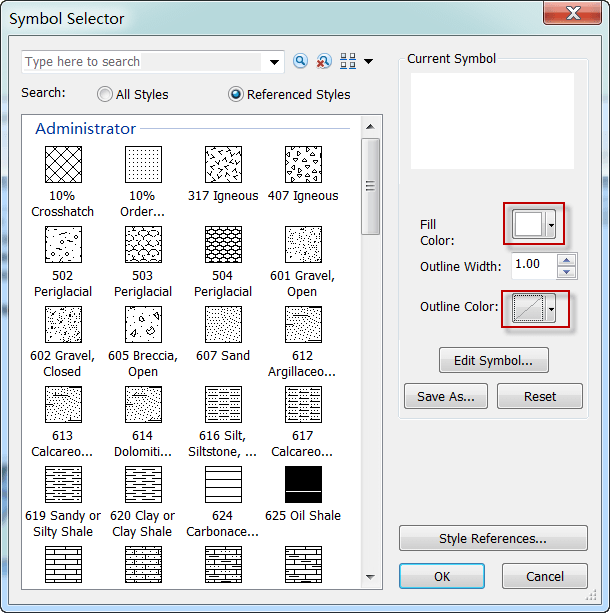Click the Administrator style group header
Viewport: 610px width, 613px height.
click(86, 128)
